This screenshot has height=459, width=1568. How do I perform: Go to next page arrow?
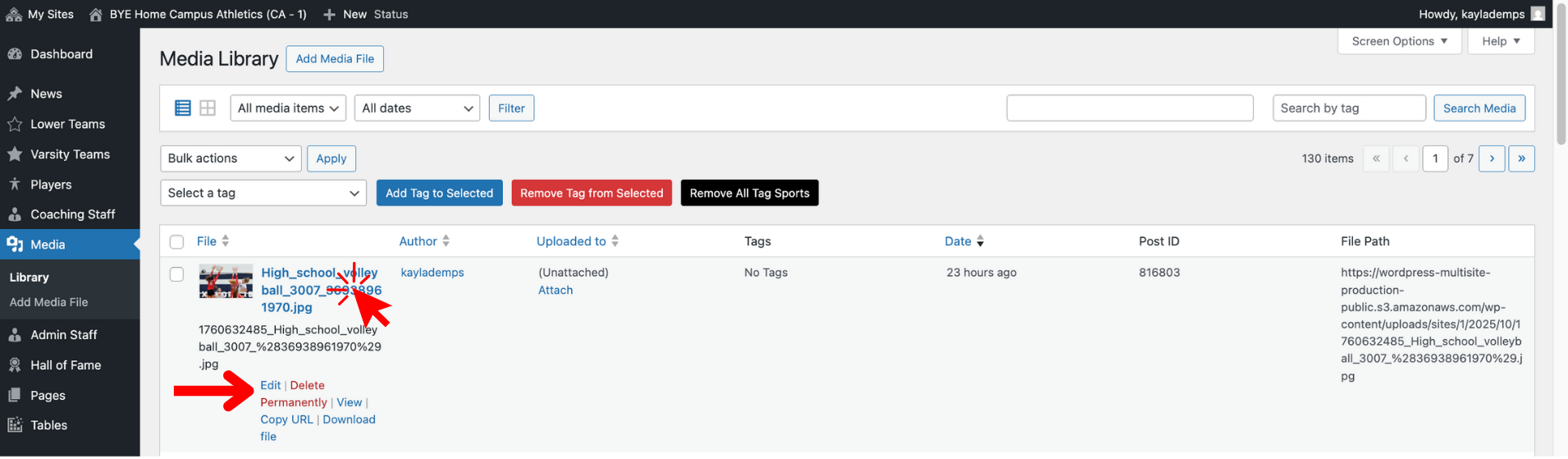1491,158
